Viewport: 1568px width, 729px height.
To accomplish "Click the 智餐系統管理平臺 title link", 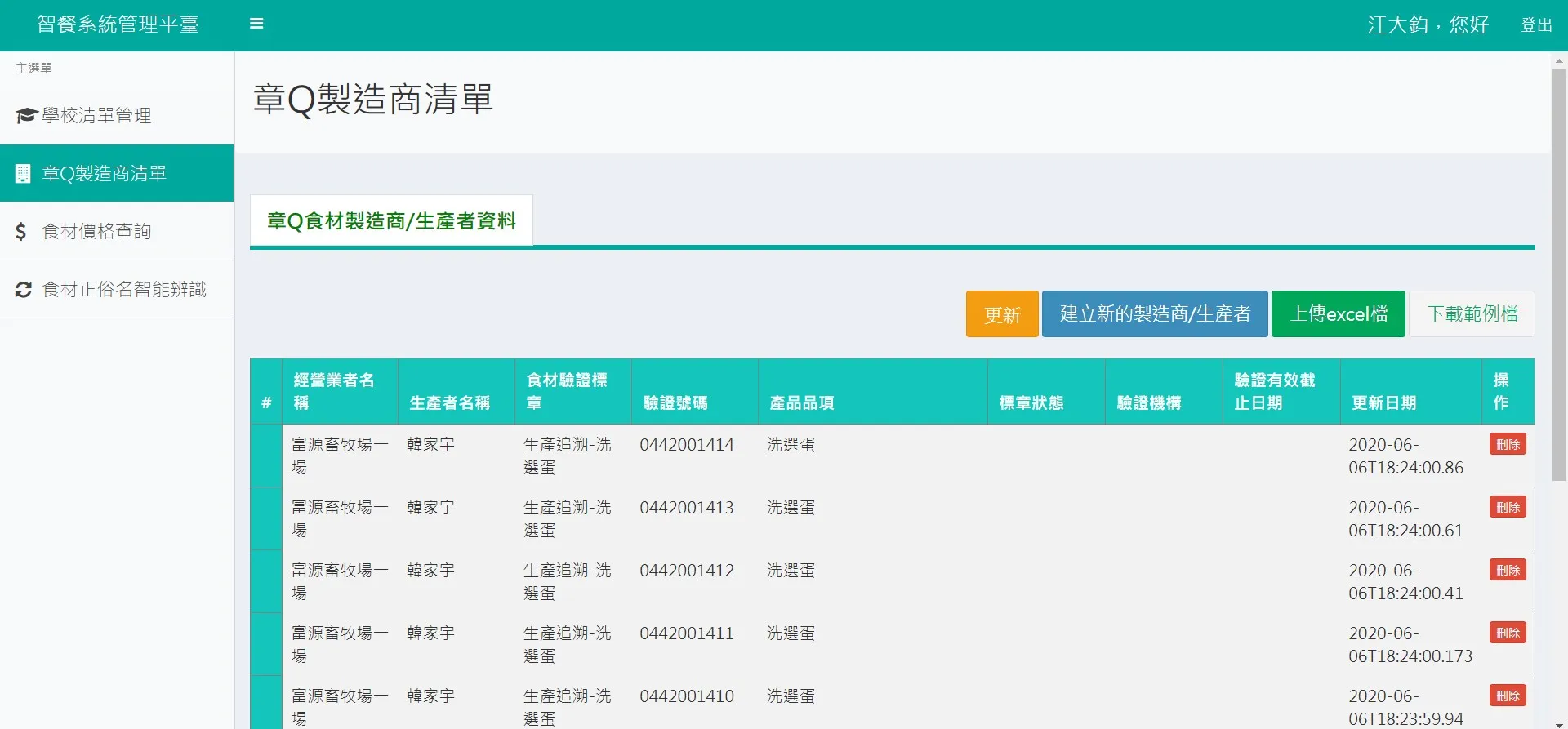I will [118, 24].
